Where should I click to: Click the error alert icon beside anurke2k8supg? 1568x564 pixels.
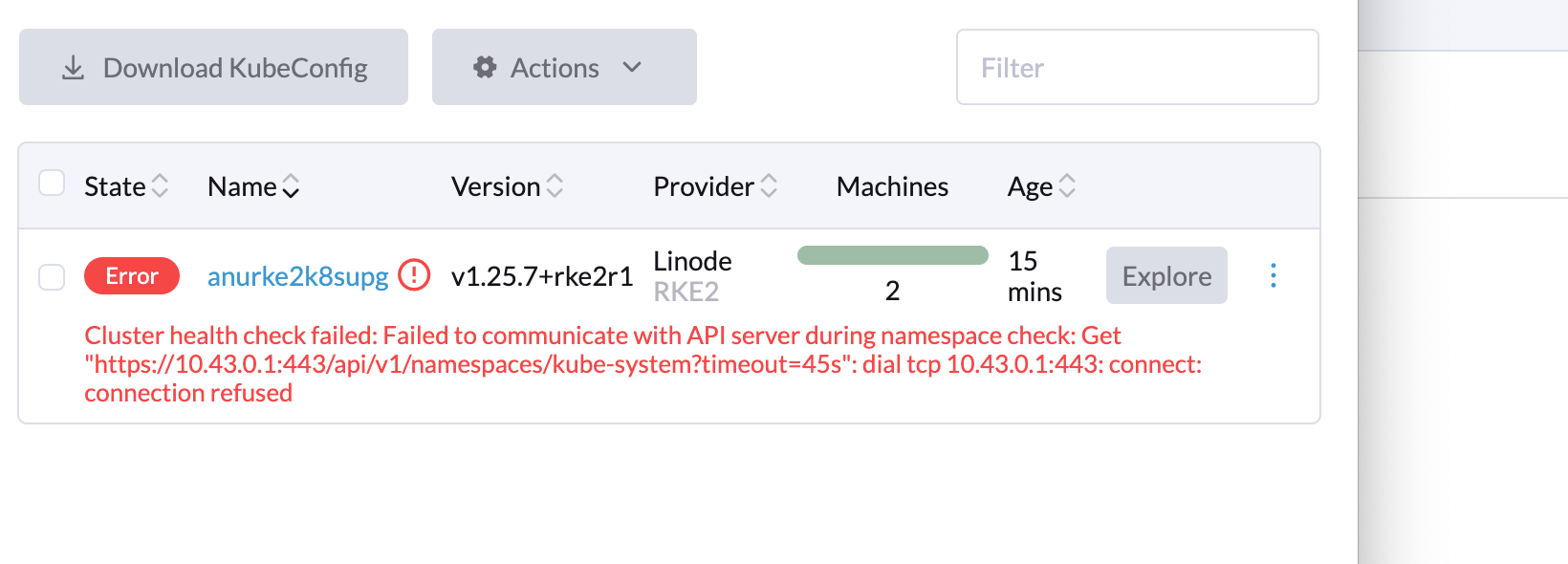414,275
